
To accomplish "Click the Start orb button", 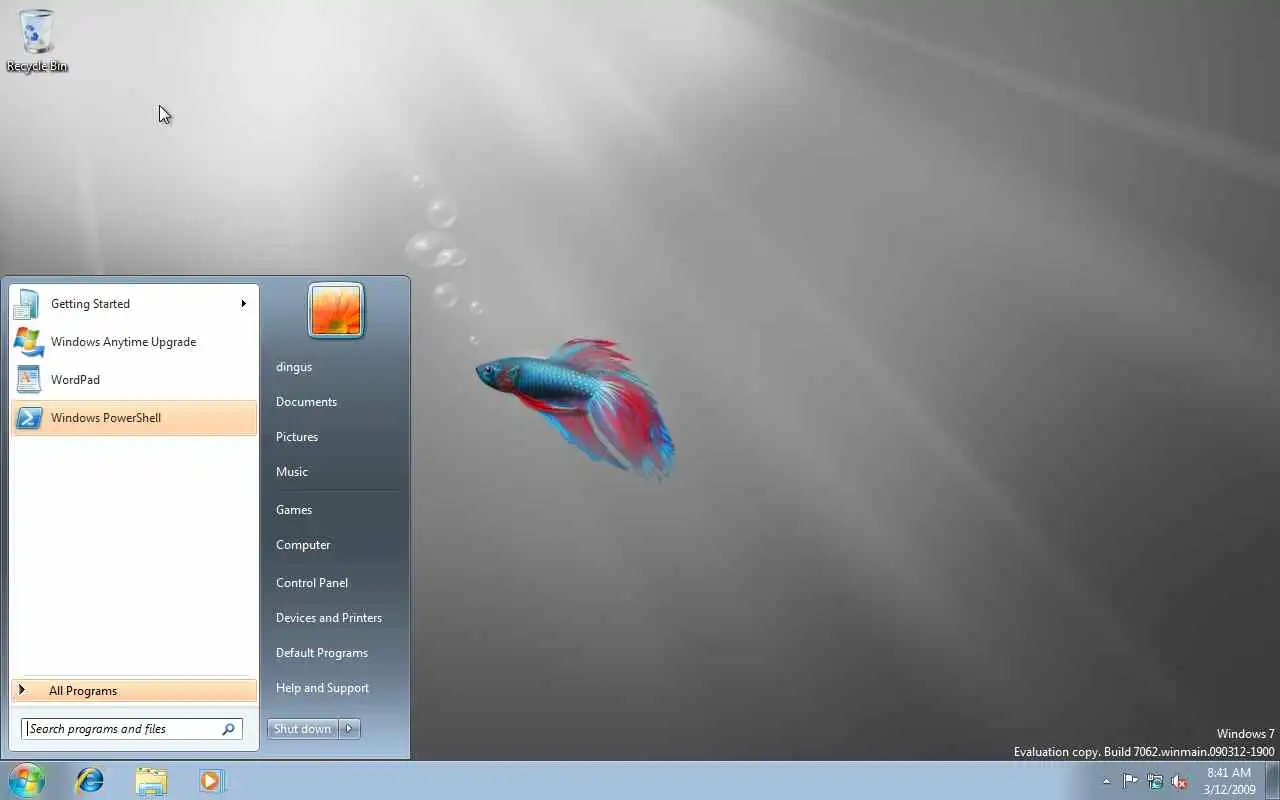I will pyautogui.click(x=26, y=780).
